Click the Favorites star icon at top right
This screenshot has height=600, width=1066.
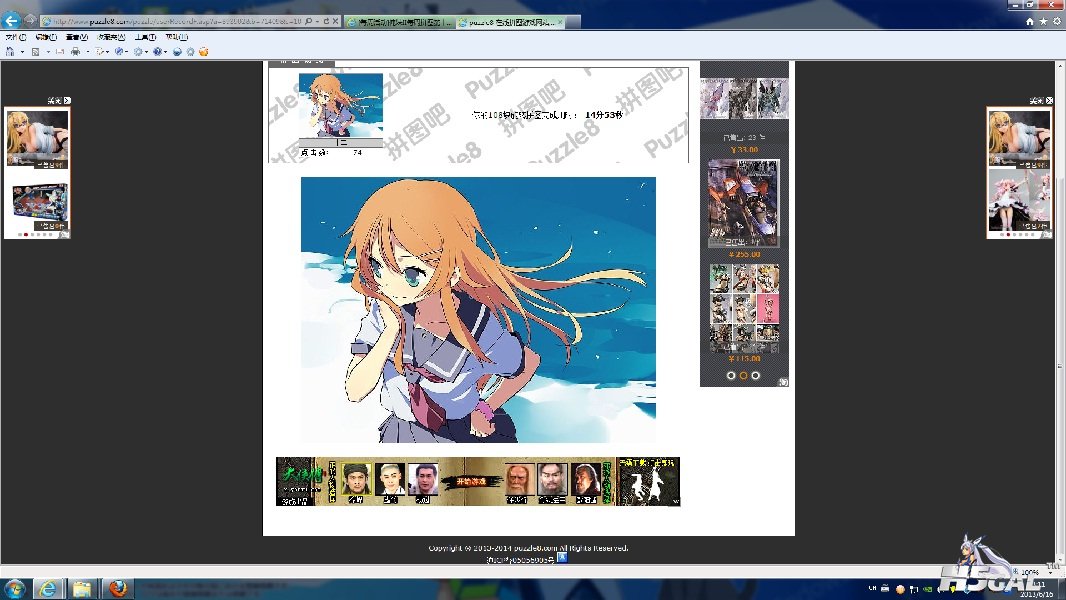1044,22
